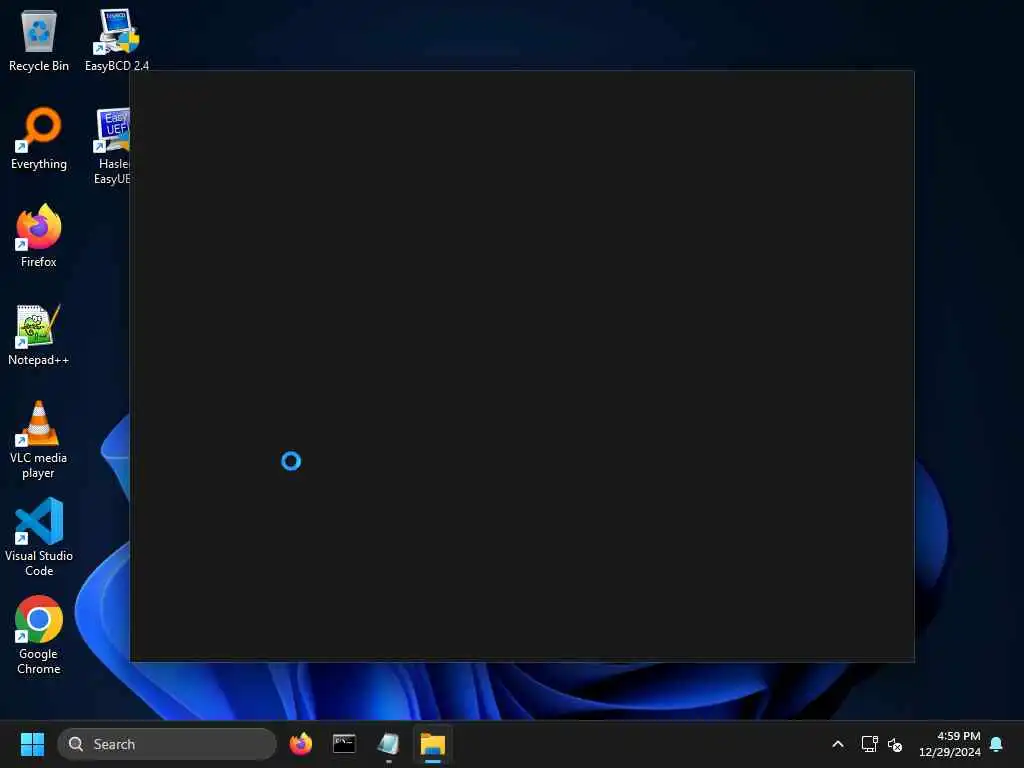
Task: Launch the Visual Studio Code shortcut
Action: (39, 537)
